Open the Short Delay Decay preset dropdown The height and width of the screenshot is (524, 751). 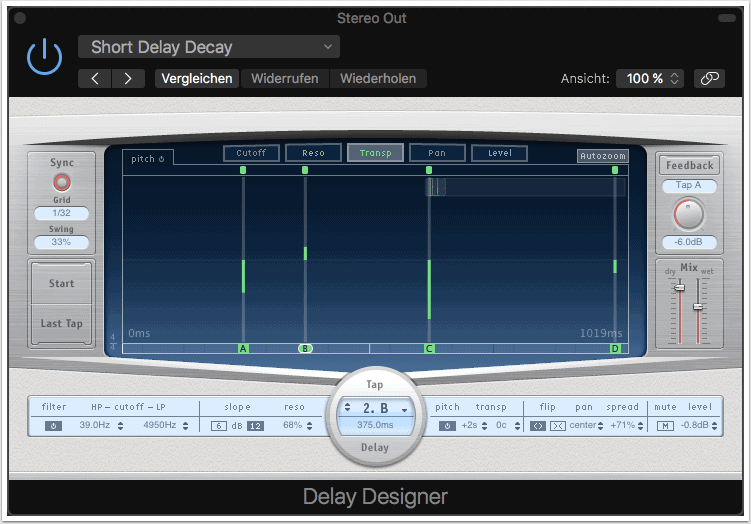(209, 47)
